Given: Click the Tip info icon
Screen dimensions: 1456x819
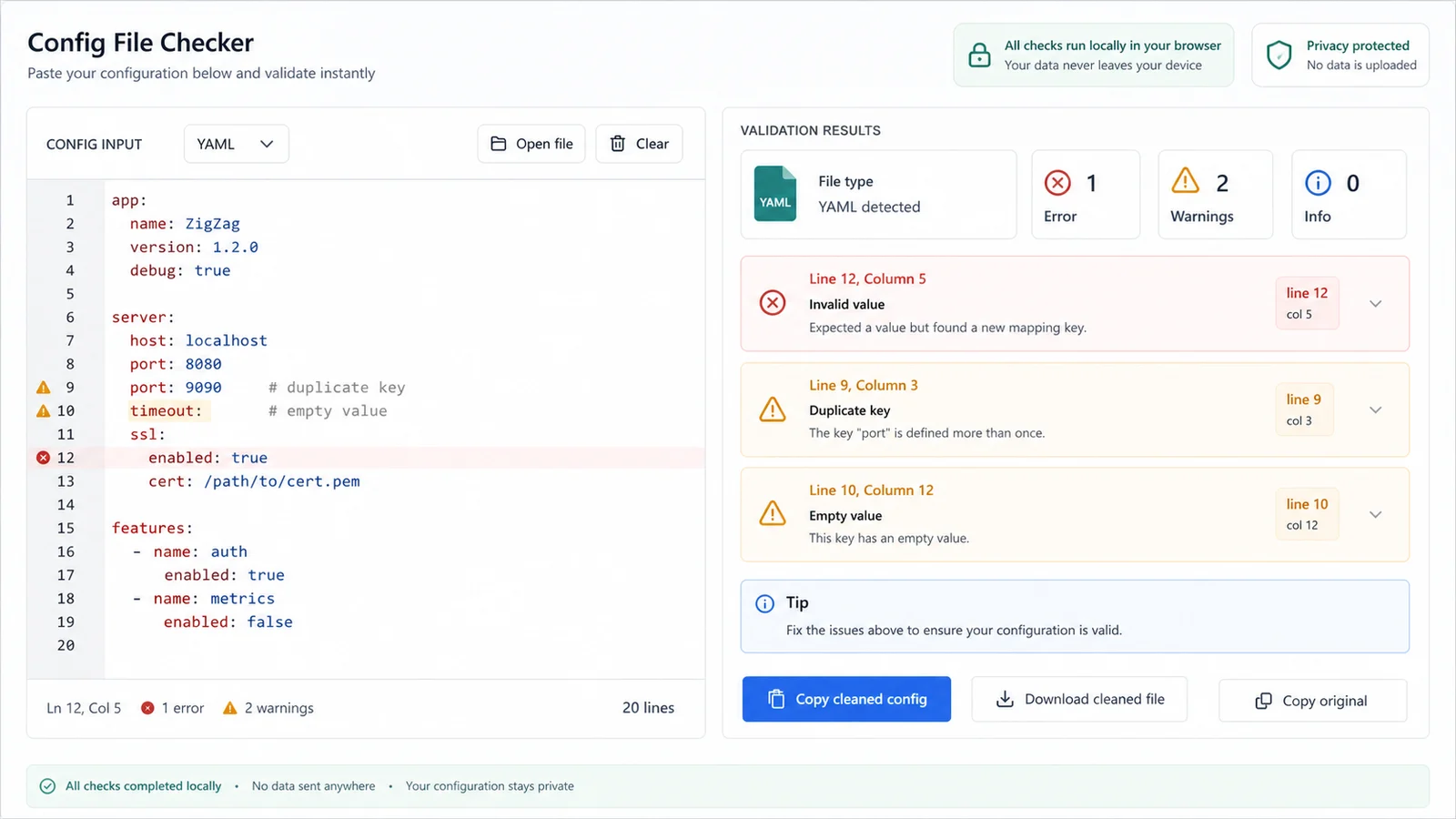Looking at the screenshot, I should coord(765,603).
